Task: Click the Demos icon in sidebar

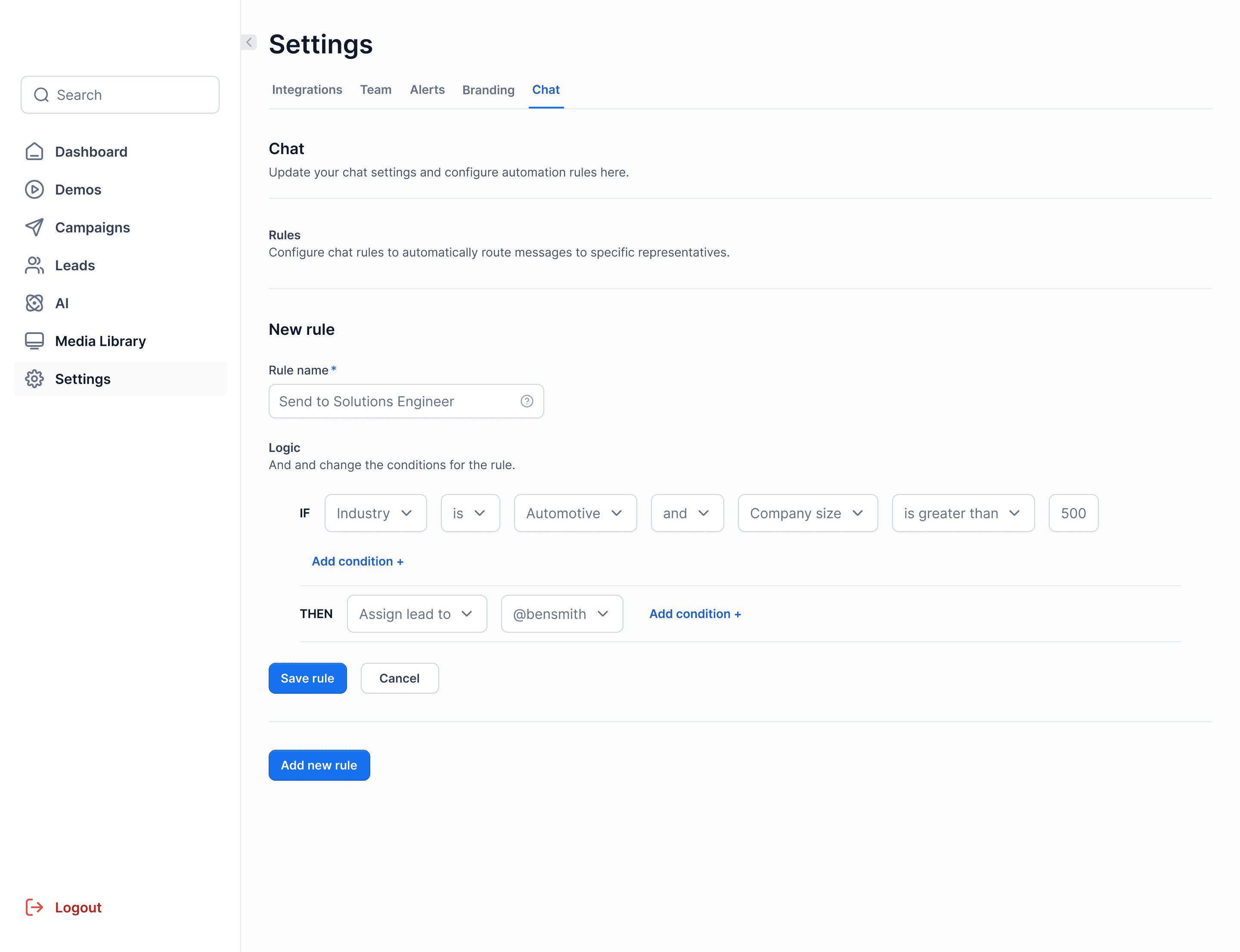Action: (34, 189)
